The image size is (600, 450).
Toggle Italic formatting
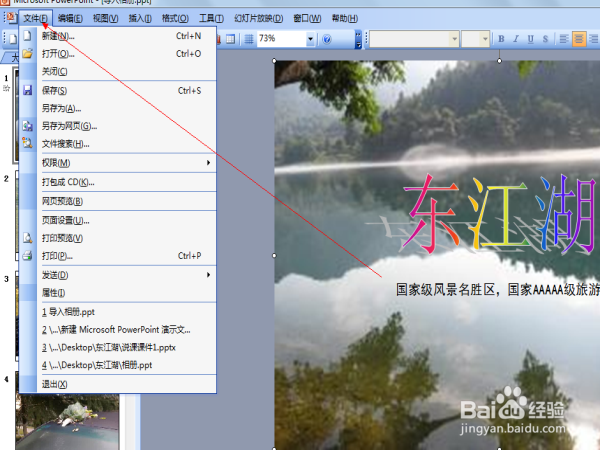516,39
